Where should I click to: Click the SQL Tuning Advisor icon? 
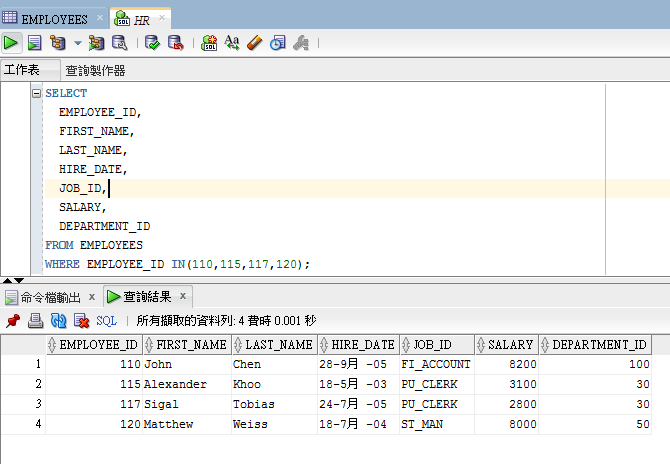click(x=120, y=43)
